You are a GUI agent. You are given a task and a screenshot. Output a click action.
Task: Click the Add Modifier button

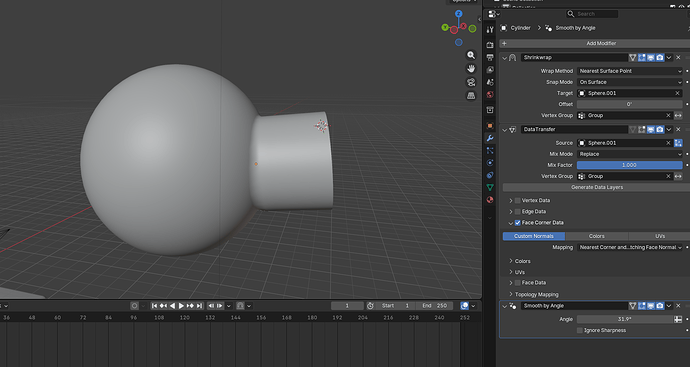595,43
